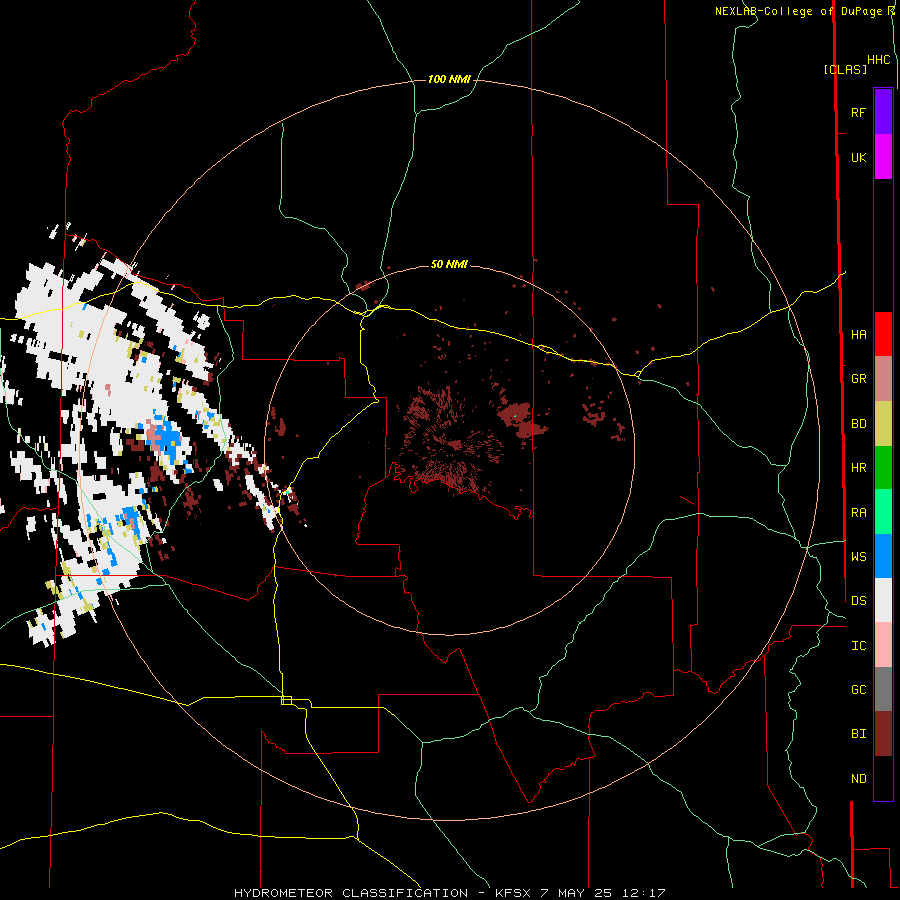
Task: Pick the light green RA rain color block
Action: 883,512
